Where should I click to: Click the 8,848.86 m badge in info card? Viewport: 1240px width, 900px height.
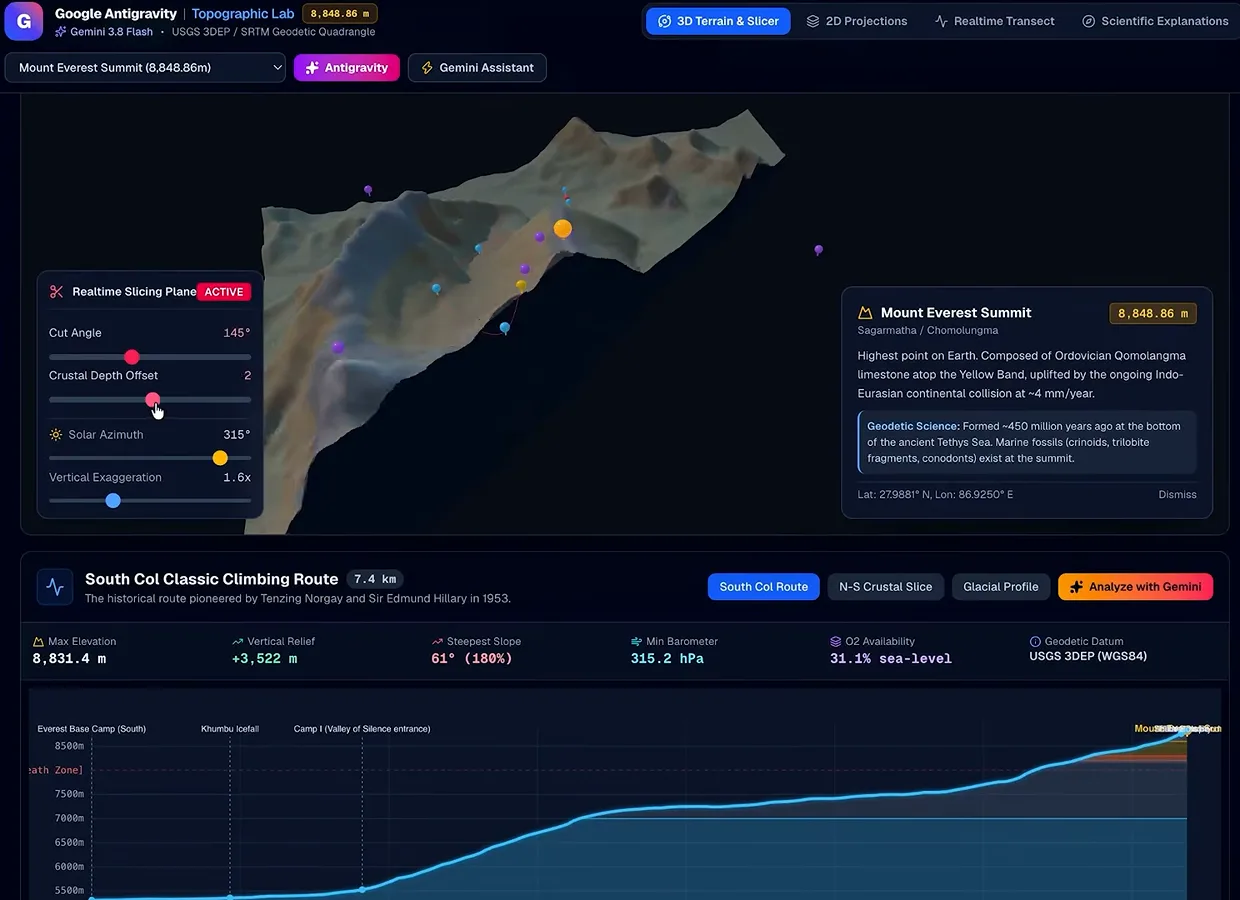1153,313
